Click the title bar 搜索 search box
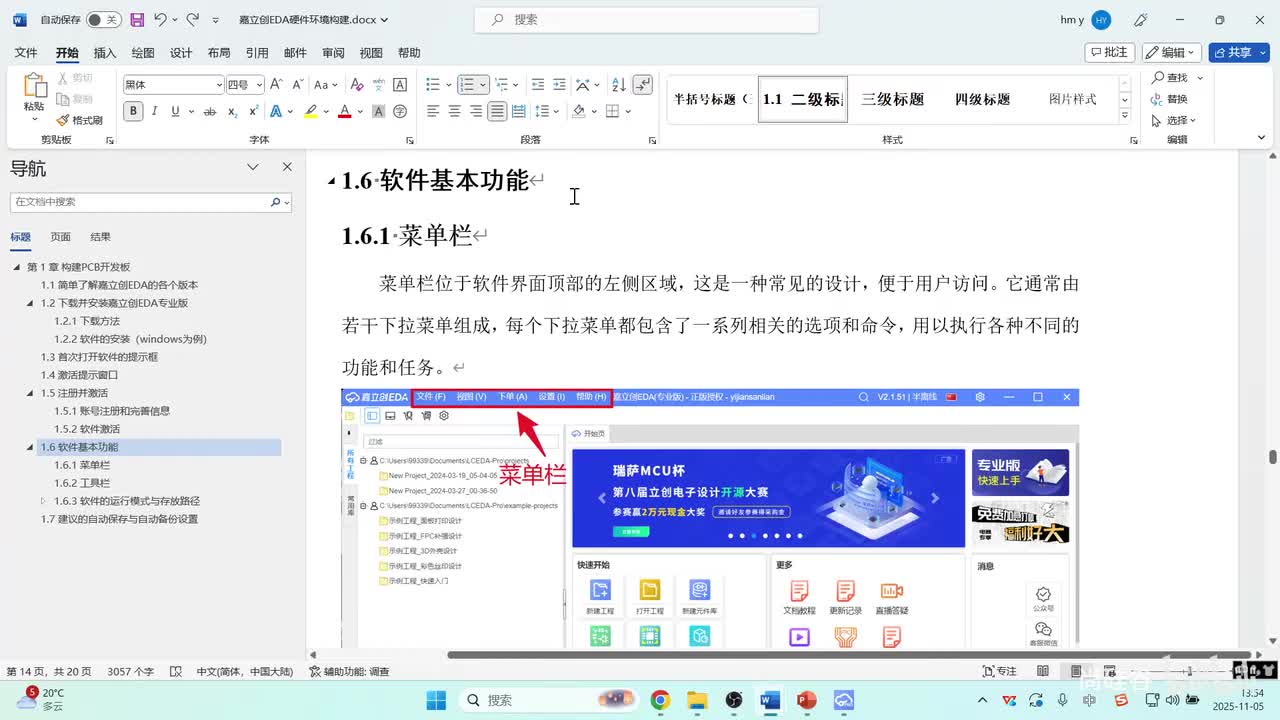Image resolution: width=1280 pixels, height=720 pixels. [646, 19]
